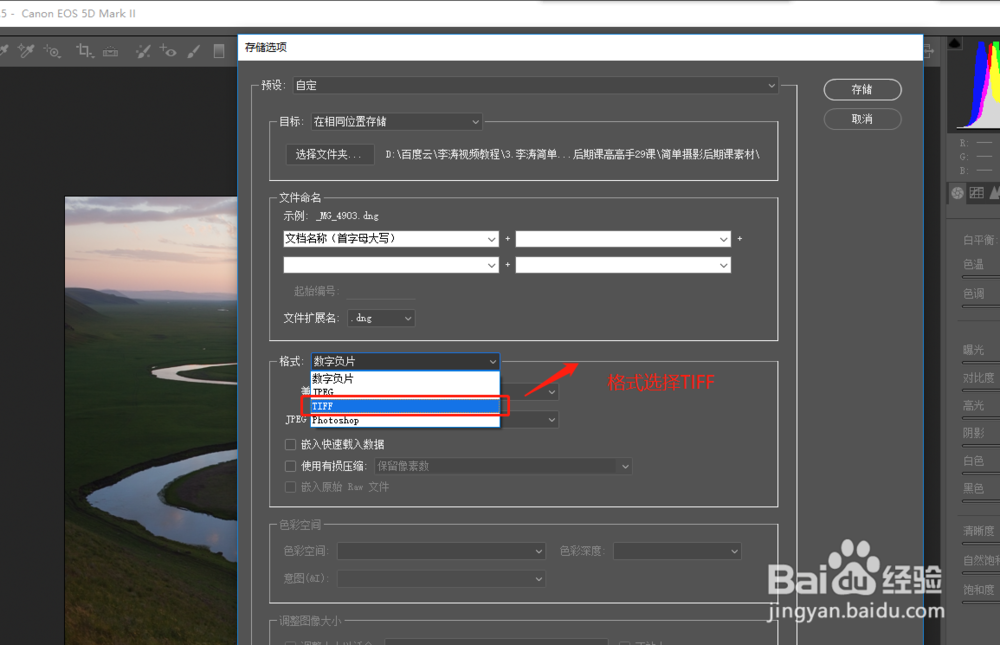Toggle full screen mode icon
Screen dimensions: 1000x645
[x=929, y=51]
